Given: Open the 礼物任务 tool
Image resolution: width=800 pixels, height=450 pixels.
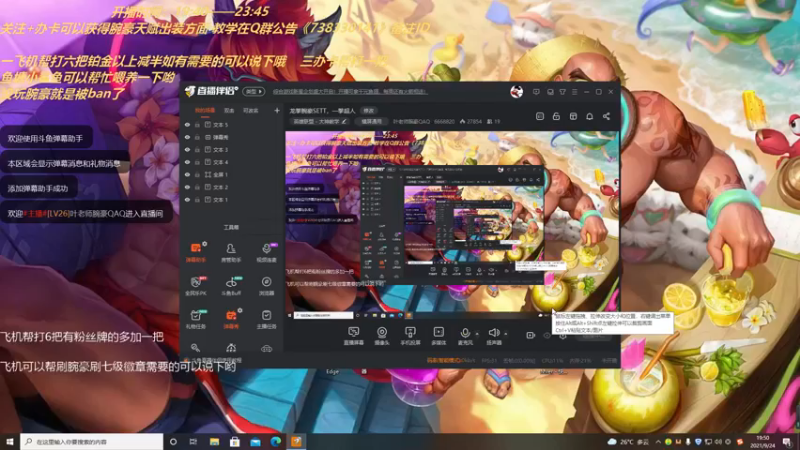Looking at the screenshot, I should tap(195, 319).
